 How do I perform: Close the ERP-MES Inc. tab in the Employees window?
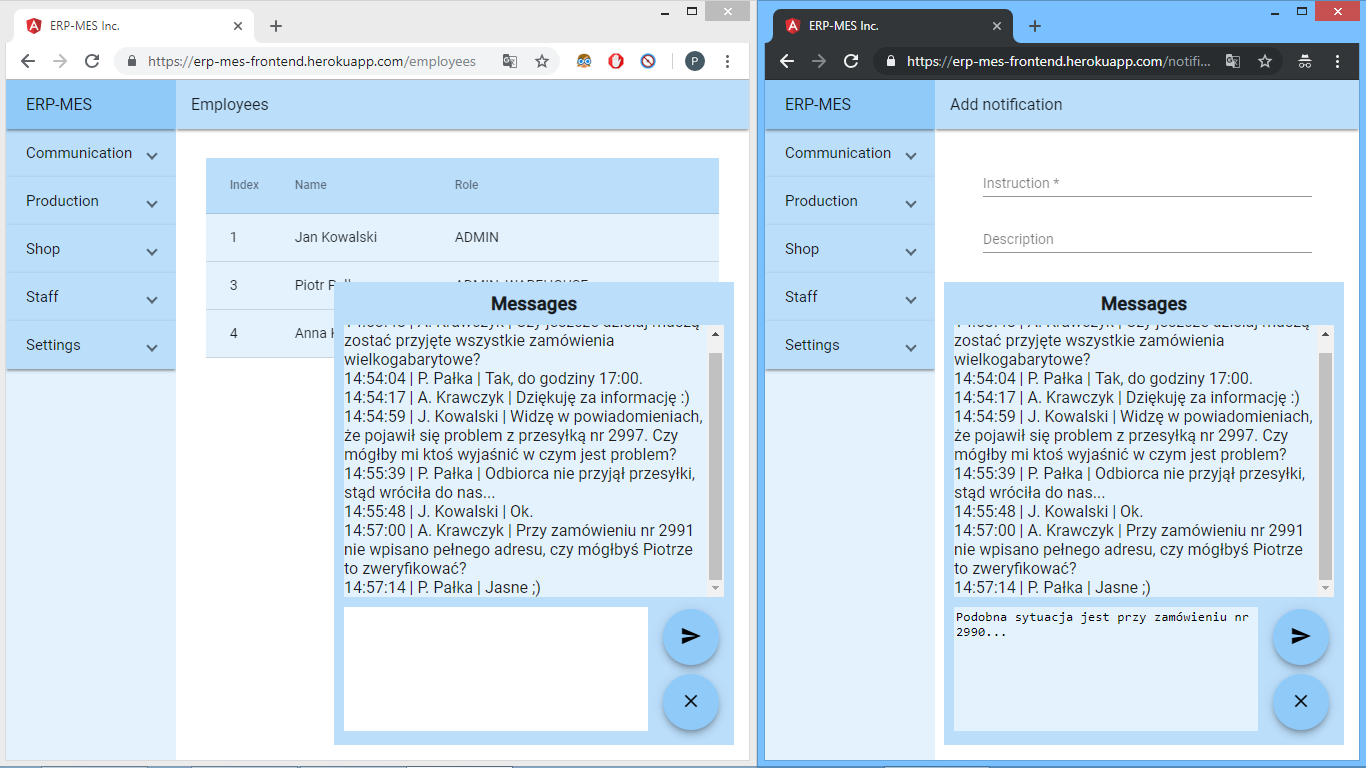tap(238, 26)
